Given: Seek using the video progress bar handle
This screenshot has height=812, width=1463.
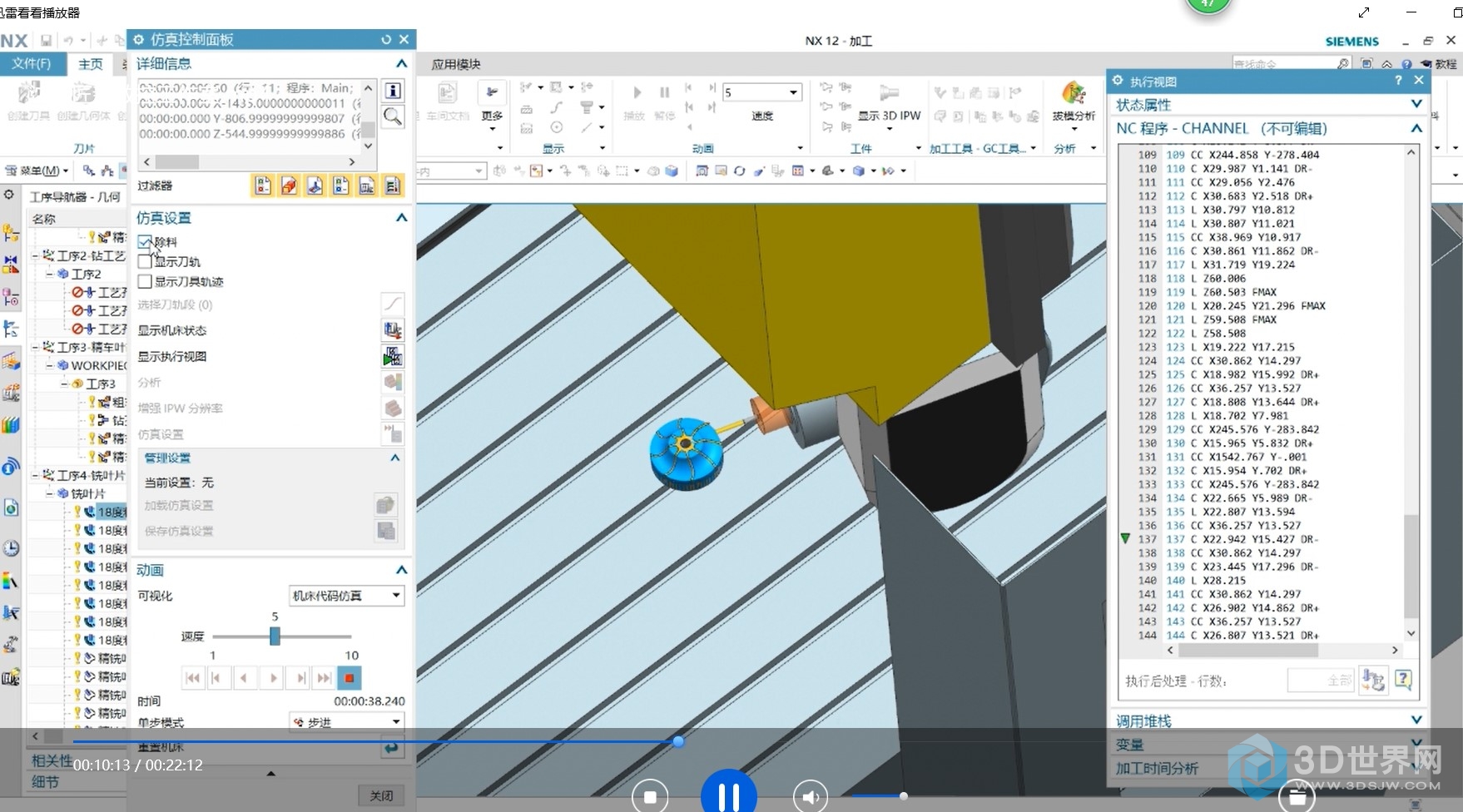Looking at the screenshot, I should click(679, 741).
